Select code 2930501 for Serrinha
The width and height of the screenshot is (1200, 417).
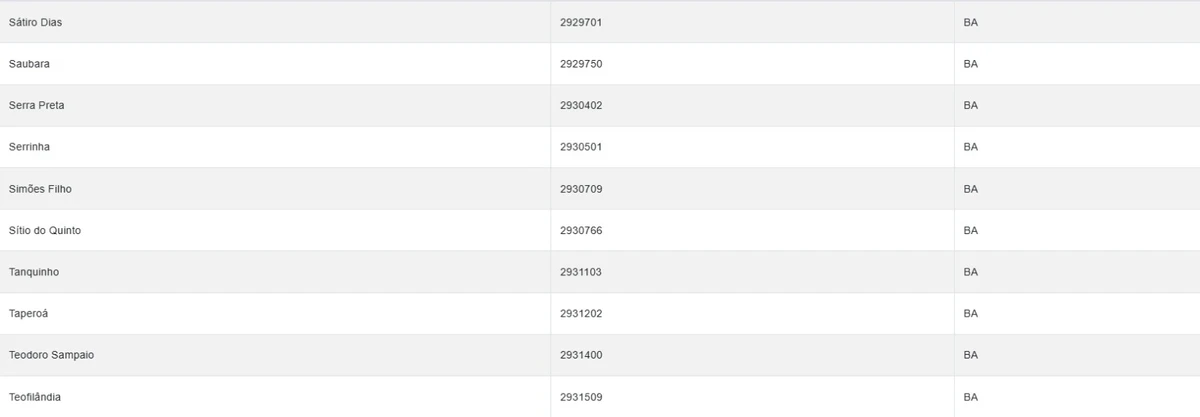(x=581, y=147)
